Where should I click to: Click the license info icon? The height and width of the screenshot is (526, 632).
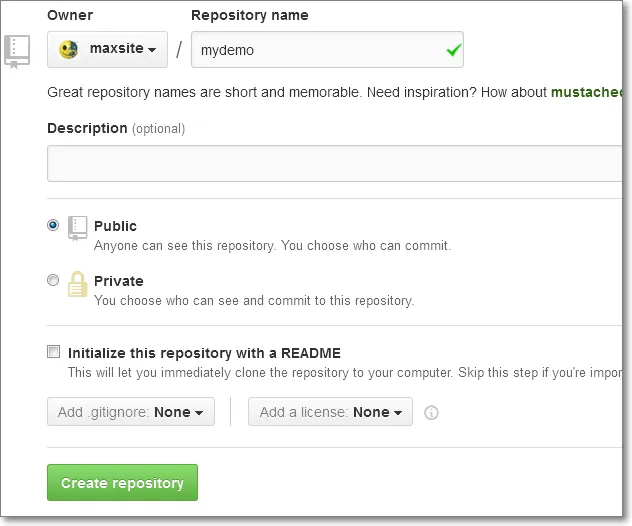pyautogui.click(x=431, y=412)
